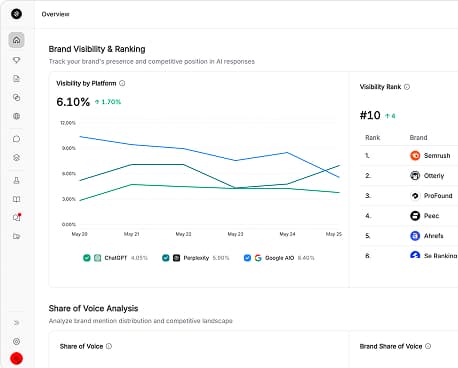Click the 'Semrush' brand name
This screenshot has width=458, height=368.
pyautogui.click(x=437, y=156)
